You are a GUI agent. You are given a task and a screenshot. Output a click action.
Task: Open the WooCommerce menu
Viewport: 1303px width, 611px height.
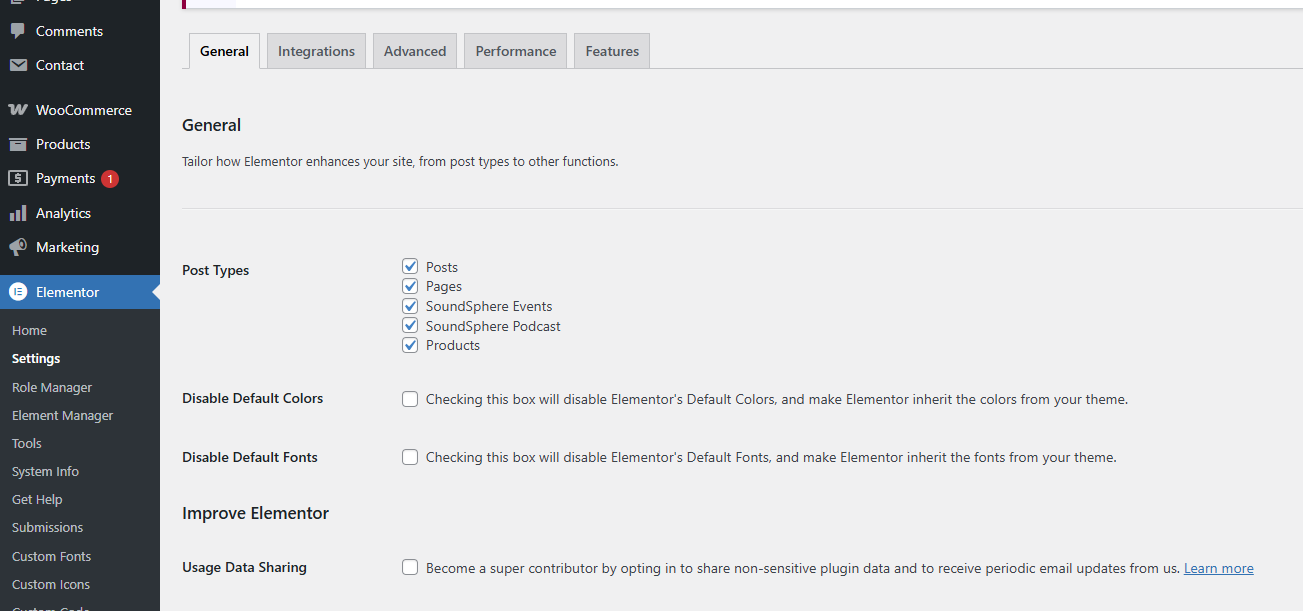pos(80,110)
